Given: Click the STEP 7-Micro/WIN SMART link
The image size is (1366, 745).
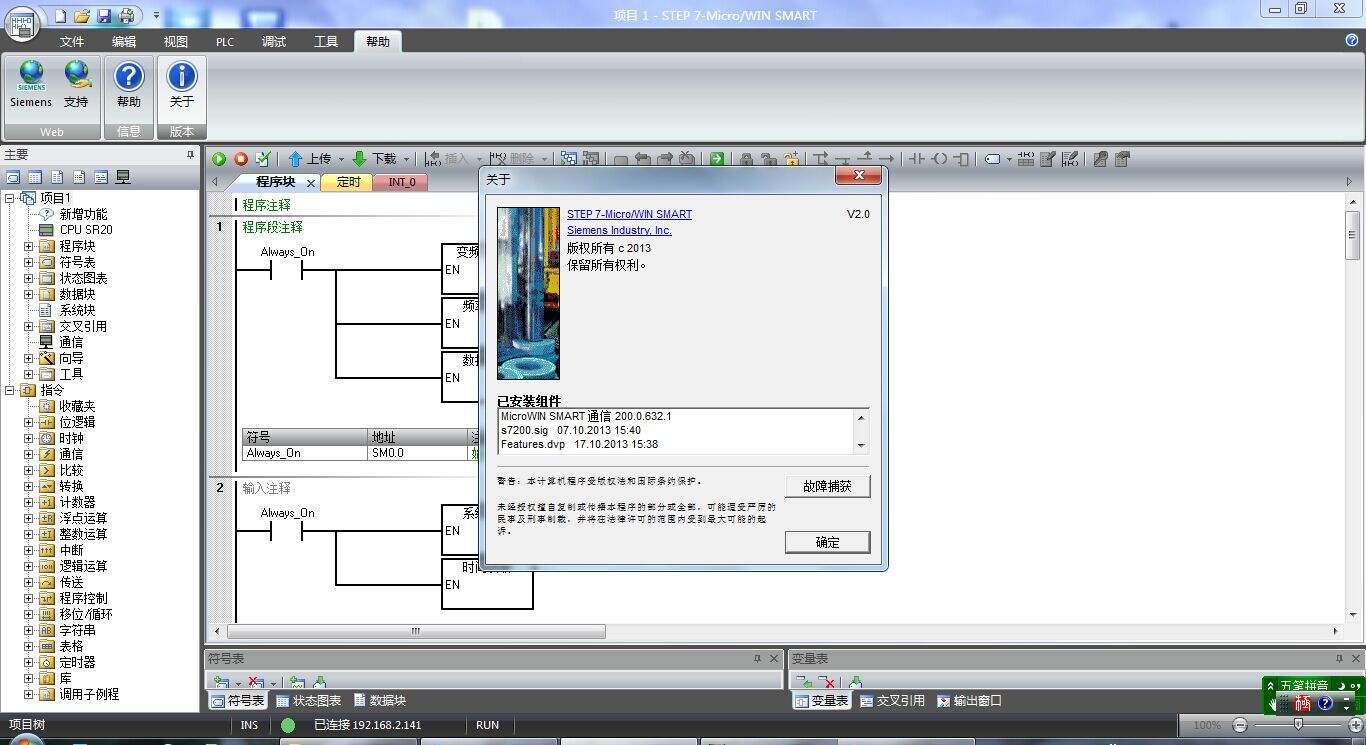Looking at the screenshot, I should tap(629, 214).
